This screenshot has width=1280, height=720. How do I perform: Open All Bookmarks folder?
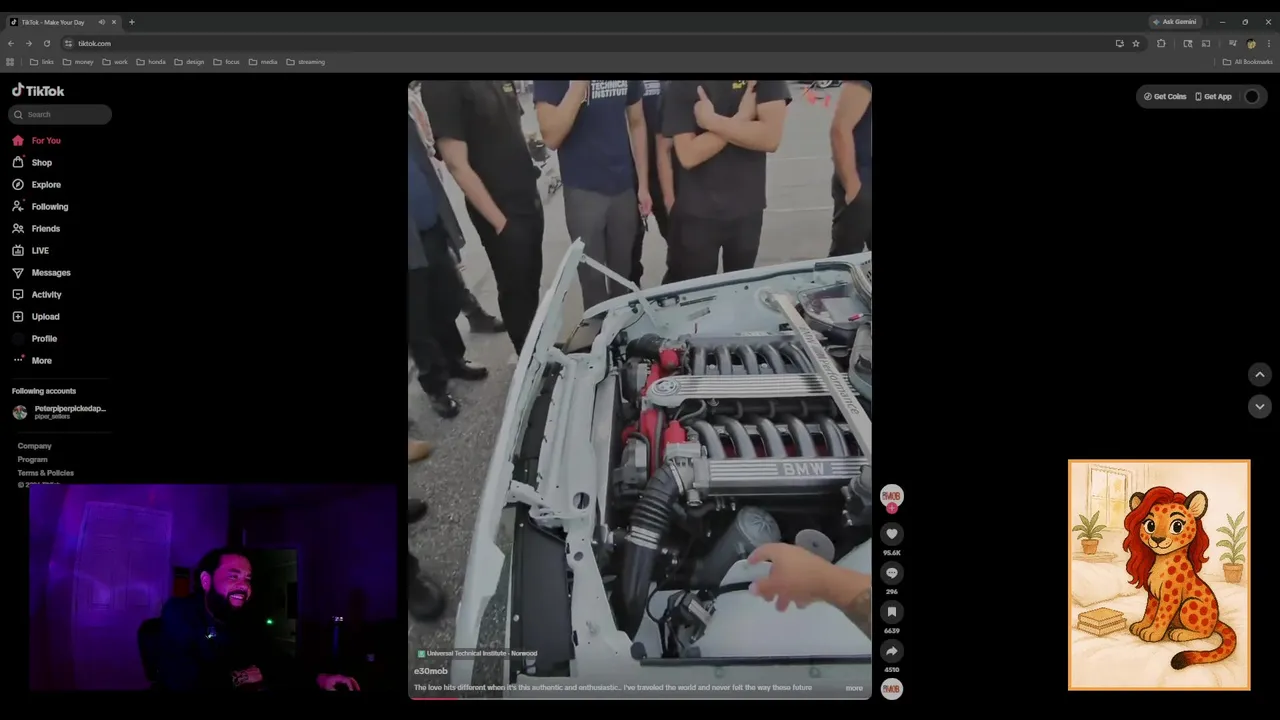tap(1248, 62)
